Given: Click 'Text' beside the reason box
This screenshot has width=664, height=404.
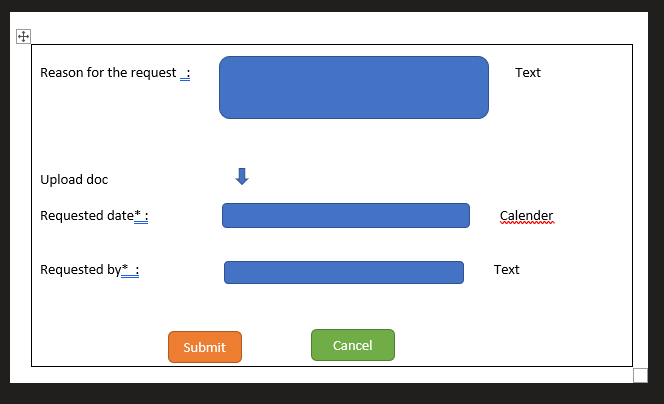Looking at the screenshot, I should pyautogui.click(x=527, y=73).
